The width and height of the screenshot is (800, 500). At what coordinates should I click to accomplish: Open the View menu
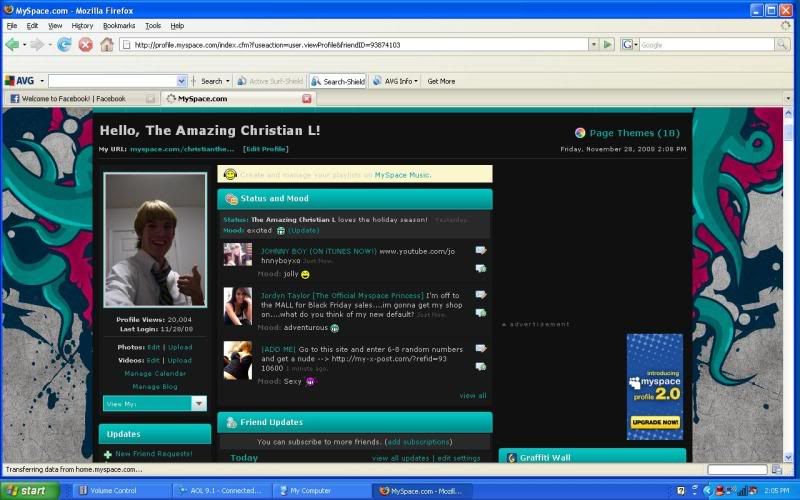click(x=55, y=26)
